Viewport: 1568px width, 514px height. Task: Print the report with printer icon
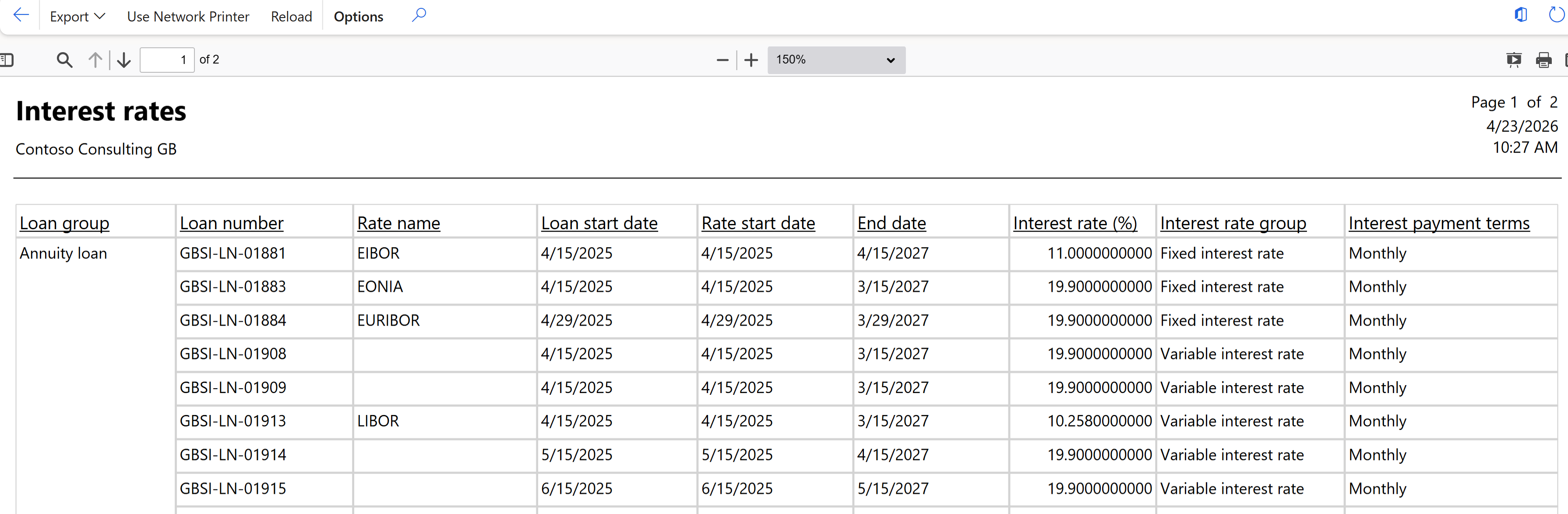pos(1543,60)
